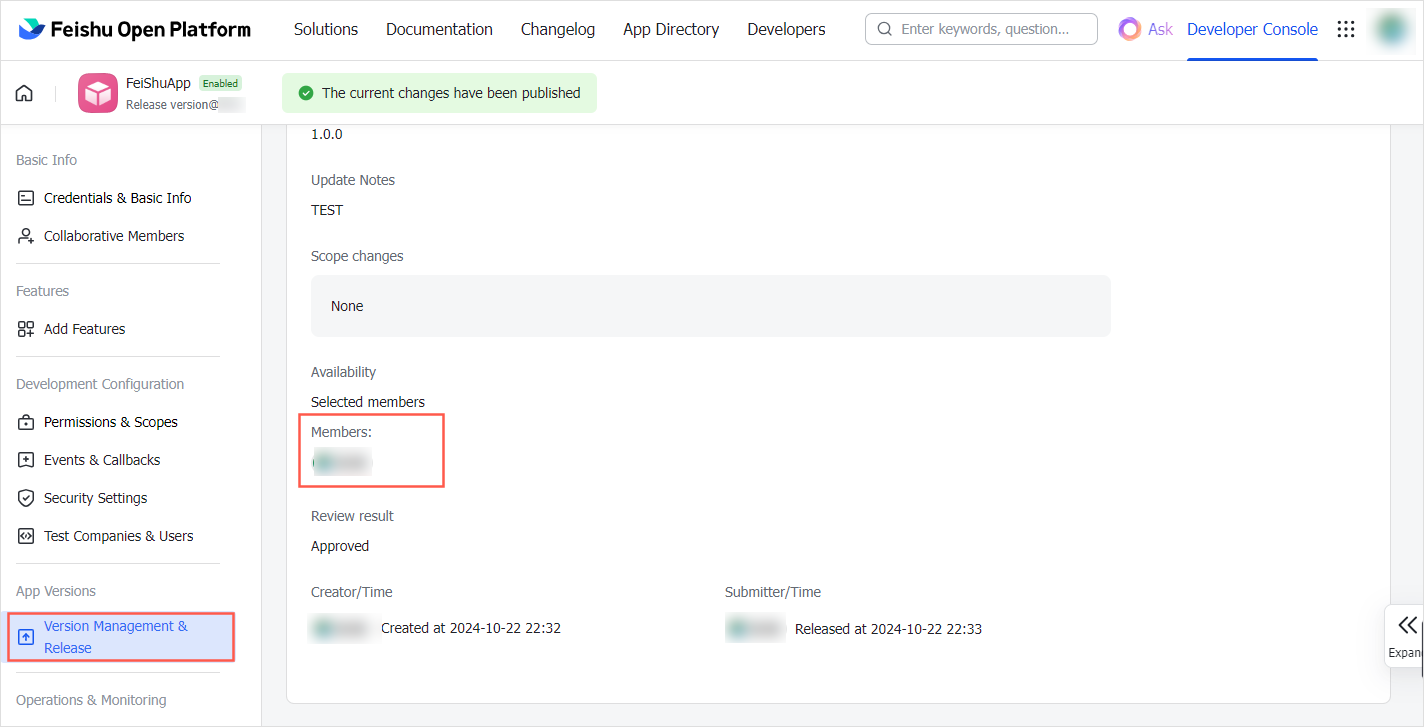Click the Enabled status badge
1424x727 pixels.
220,83
